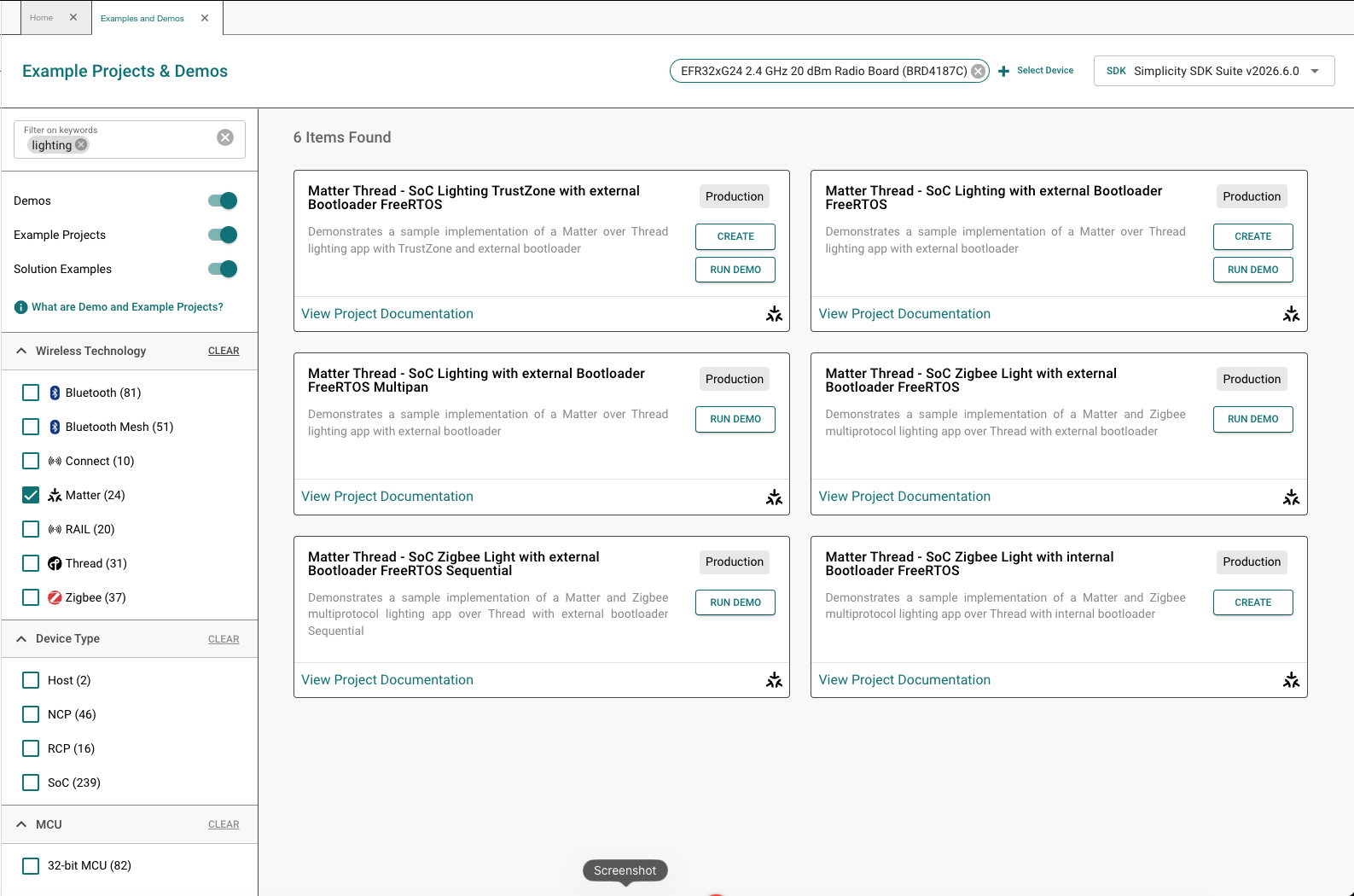
Task: Check the Connect (10) checkbox
Action: [31, 461]
